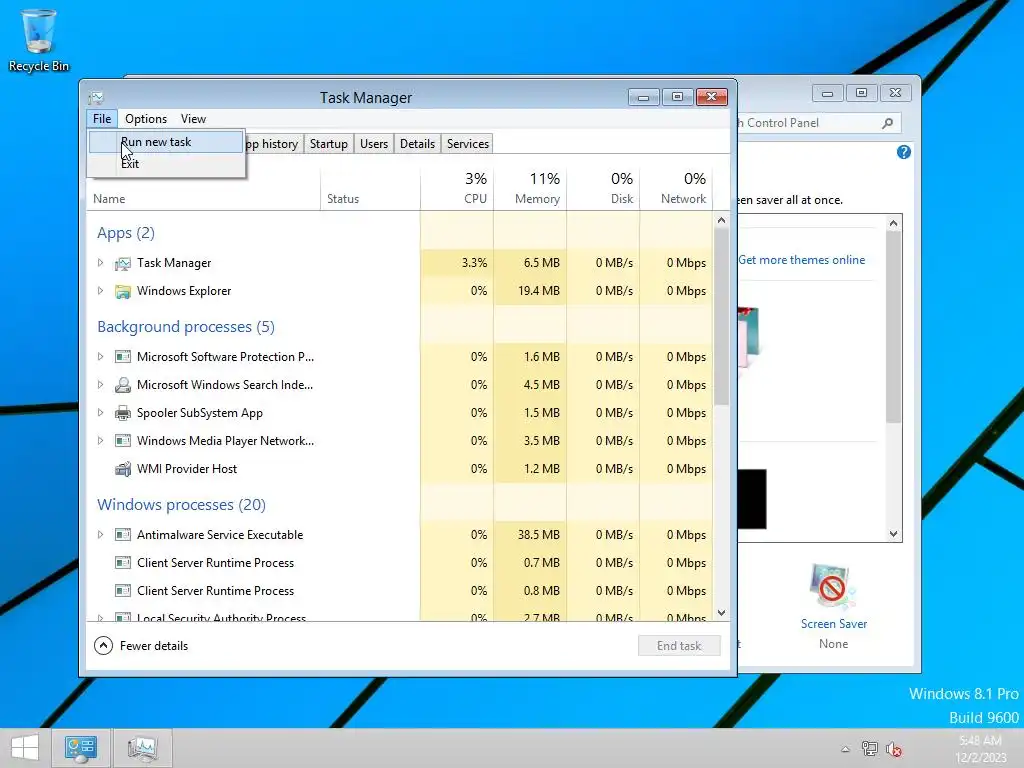This screenshot has width=1024, height=768.
Task: Click the 0.8 MB Client Server Runtime icon
Action: pos(123,591)
